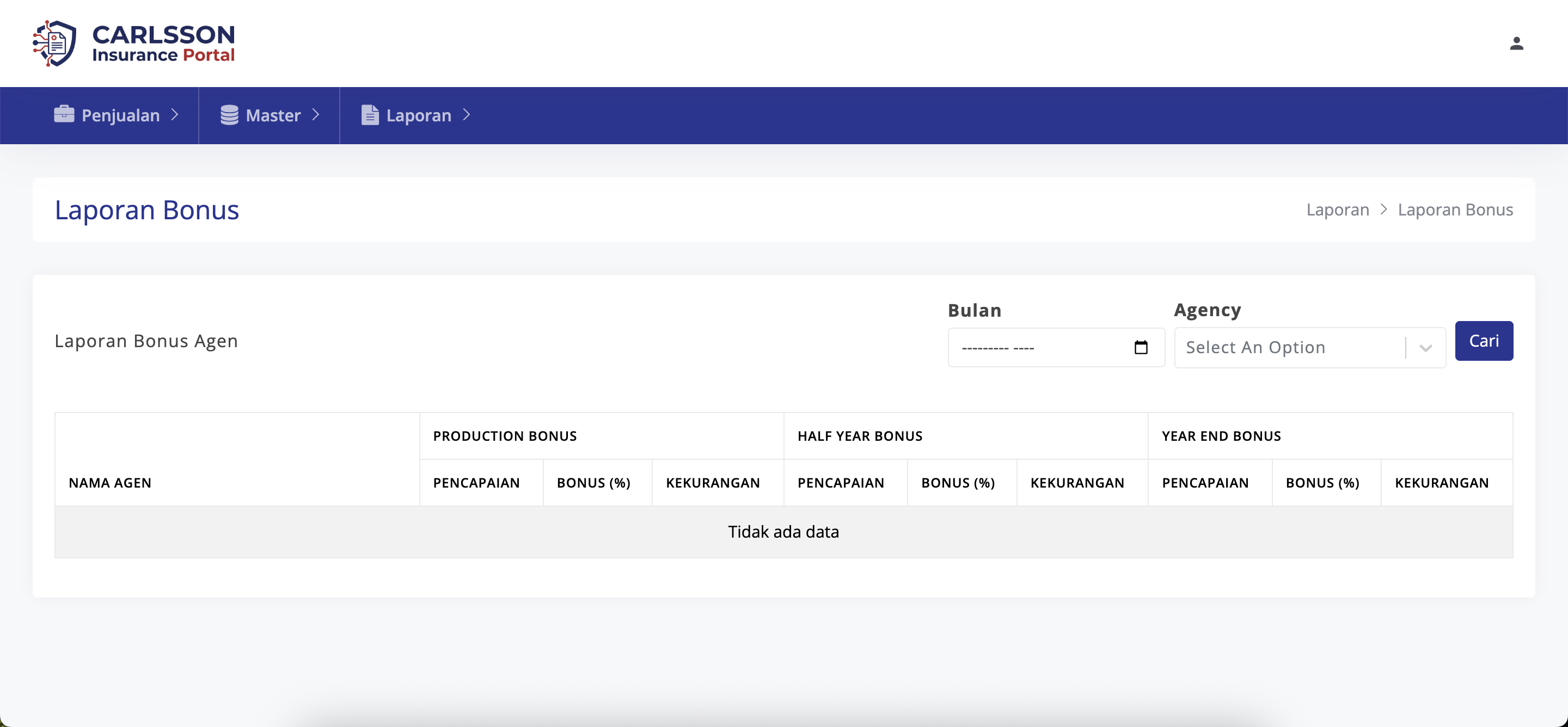Open the Laporan menu in navigation bar
This screenshot has height=727, width=1568.
(416, 115)
